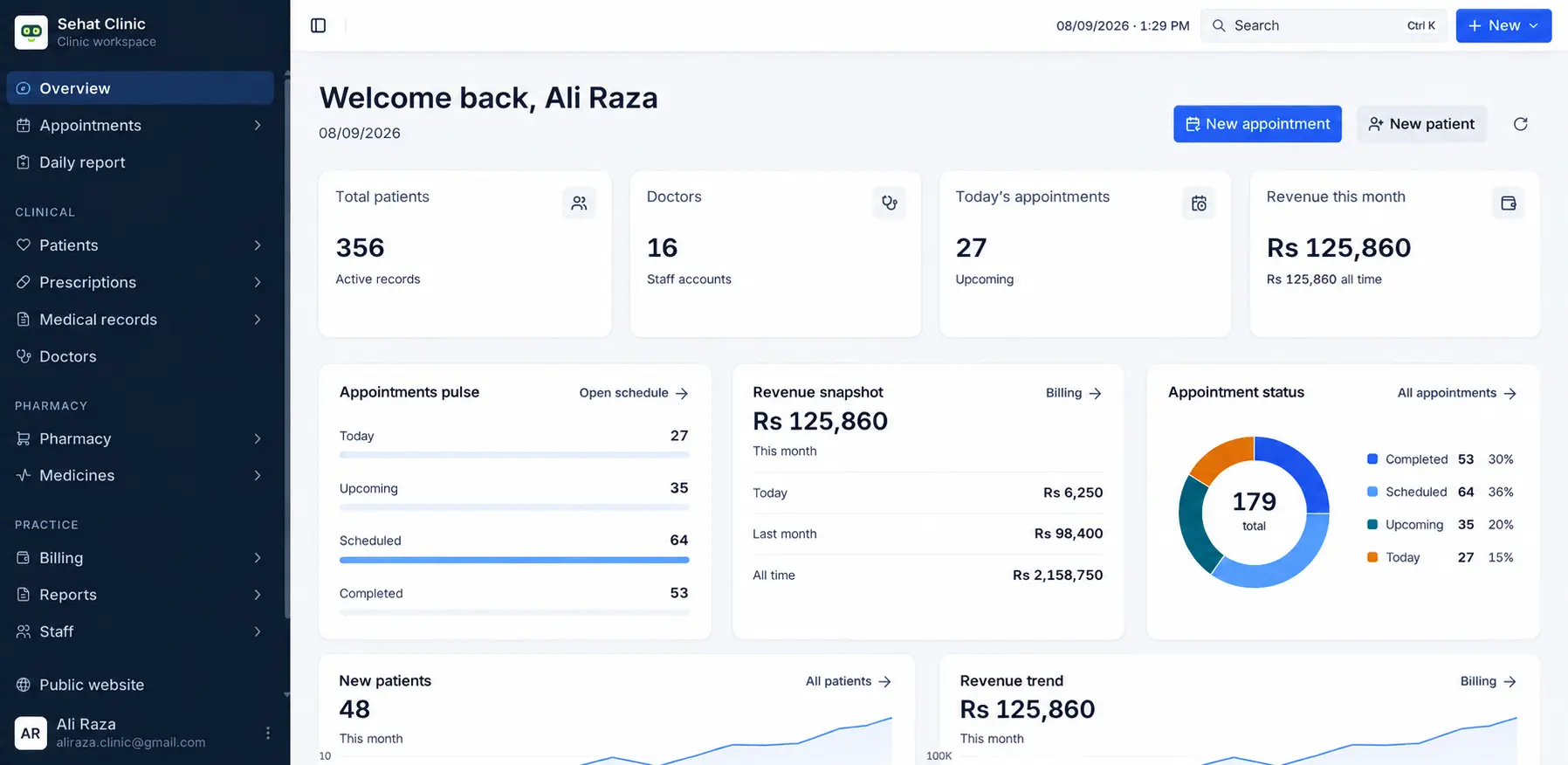This screenshot has height=765, width=1568.
Task: Expand the Staff submenu chevron
Action: [258, 631]
